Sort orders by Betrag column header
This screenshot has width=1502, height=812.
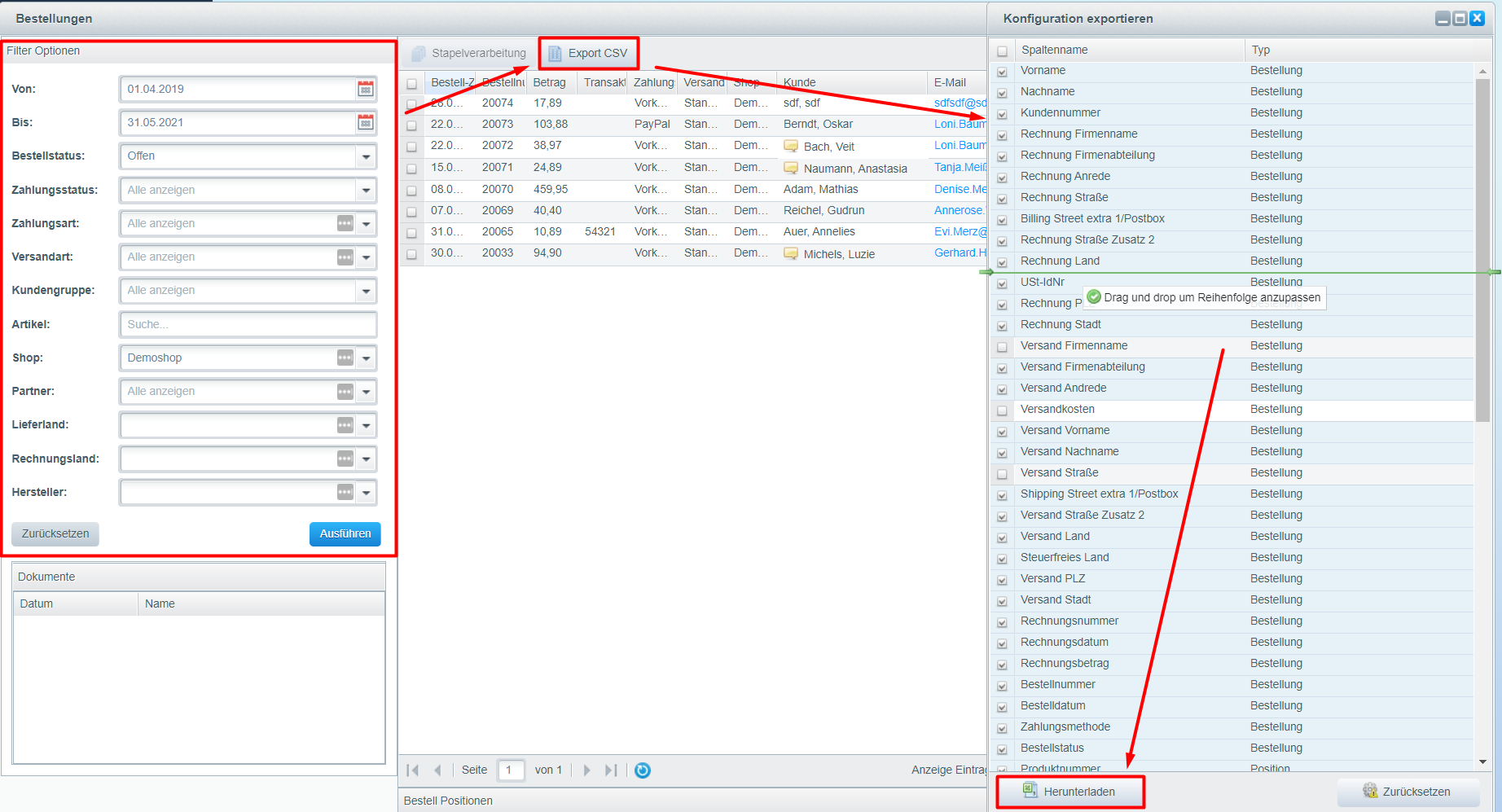[551, 82]
